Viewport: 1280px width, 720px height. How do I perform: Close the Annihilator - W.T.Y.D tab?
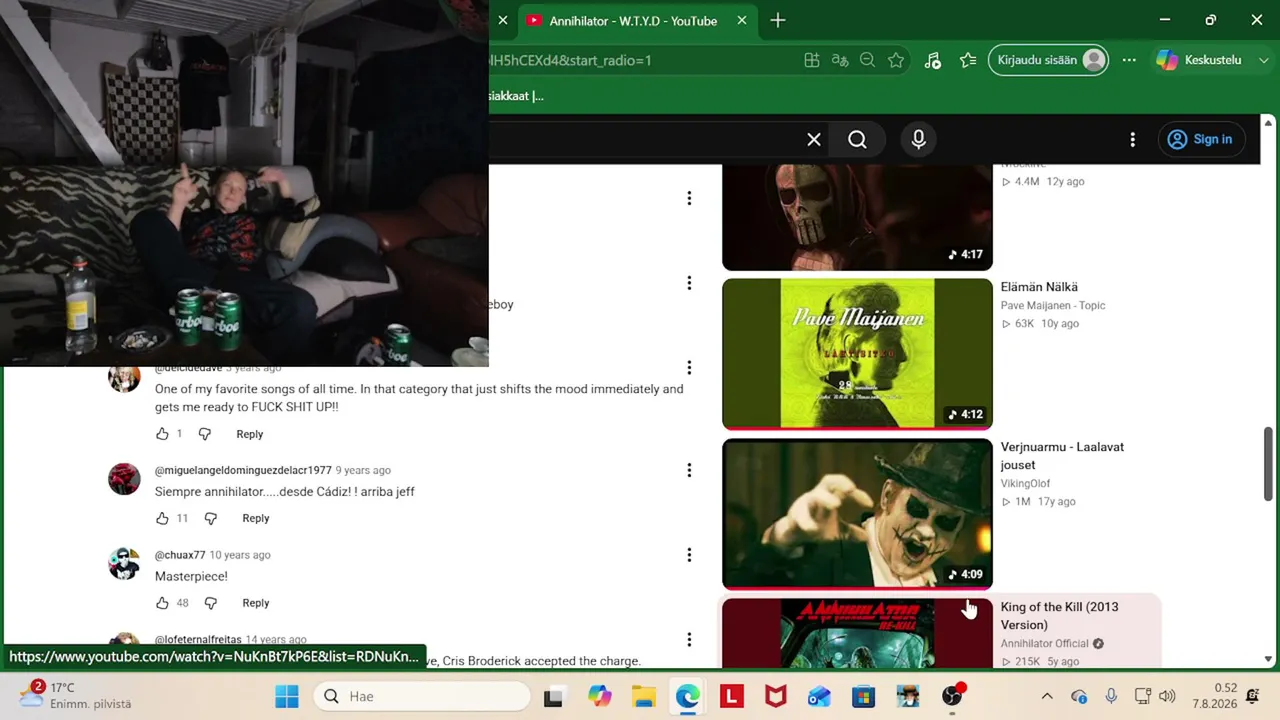pyautogui.click(x=742, y=20)
